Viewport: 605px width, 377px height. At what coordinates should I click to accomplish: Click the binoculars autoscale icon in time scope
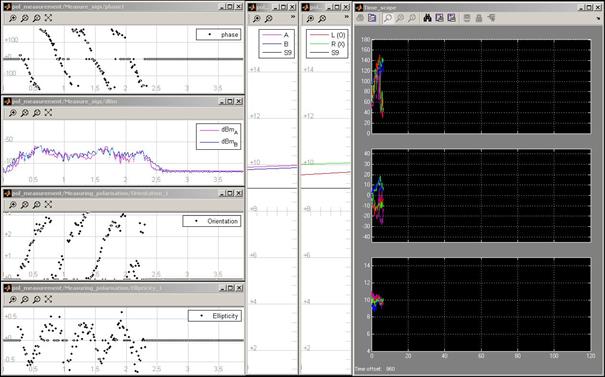pyautogui.click(x=427, y=18)
